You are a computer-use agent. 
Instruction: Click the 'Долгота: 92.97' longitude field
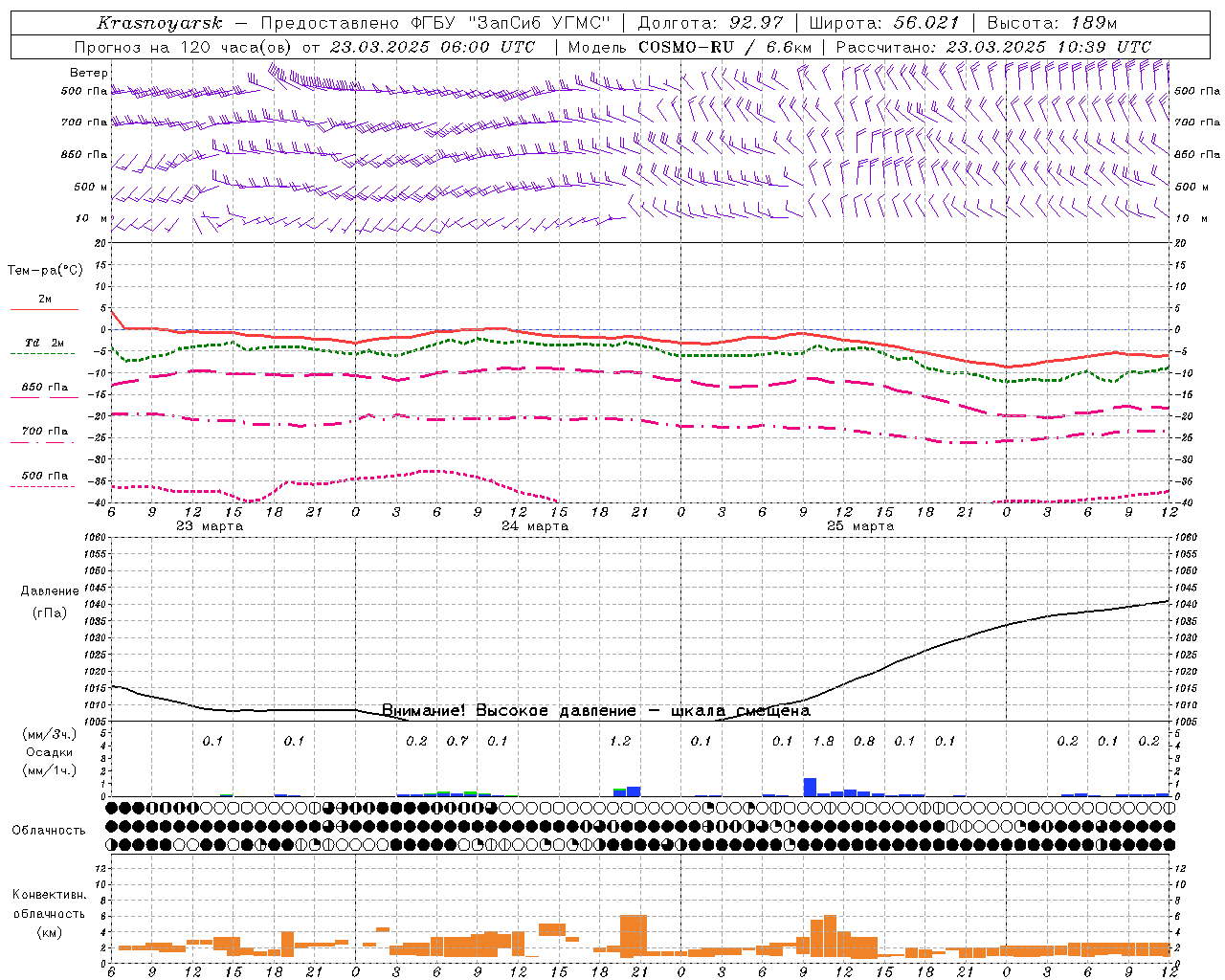tap(710, 23)
